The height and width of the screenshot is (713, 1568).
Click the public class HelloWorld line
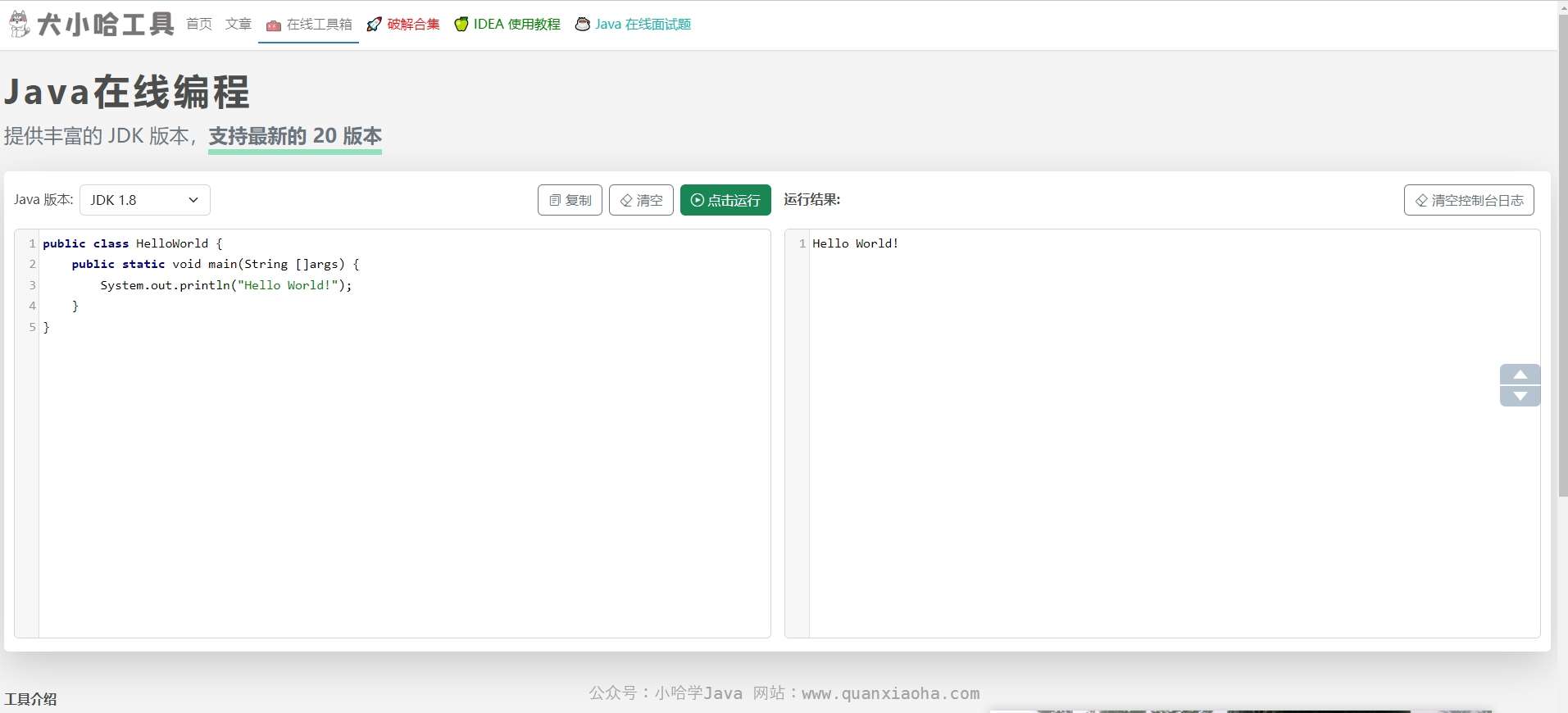click(x=133, y=243)
